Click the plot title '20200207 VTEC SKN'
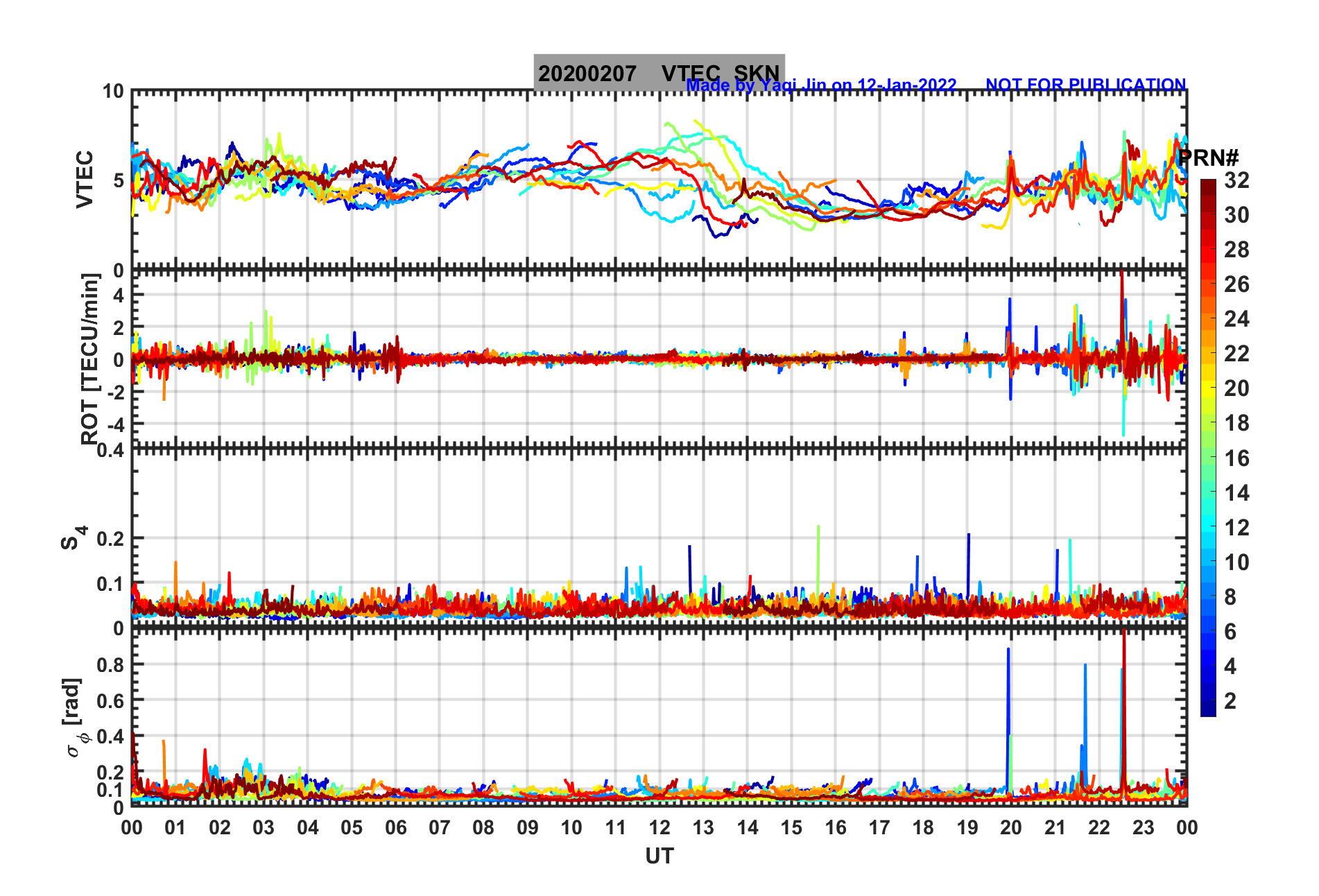 (x=659, y=73)
